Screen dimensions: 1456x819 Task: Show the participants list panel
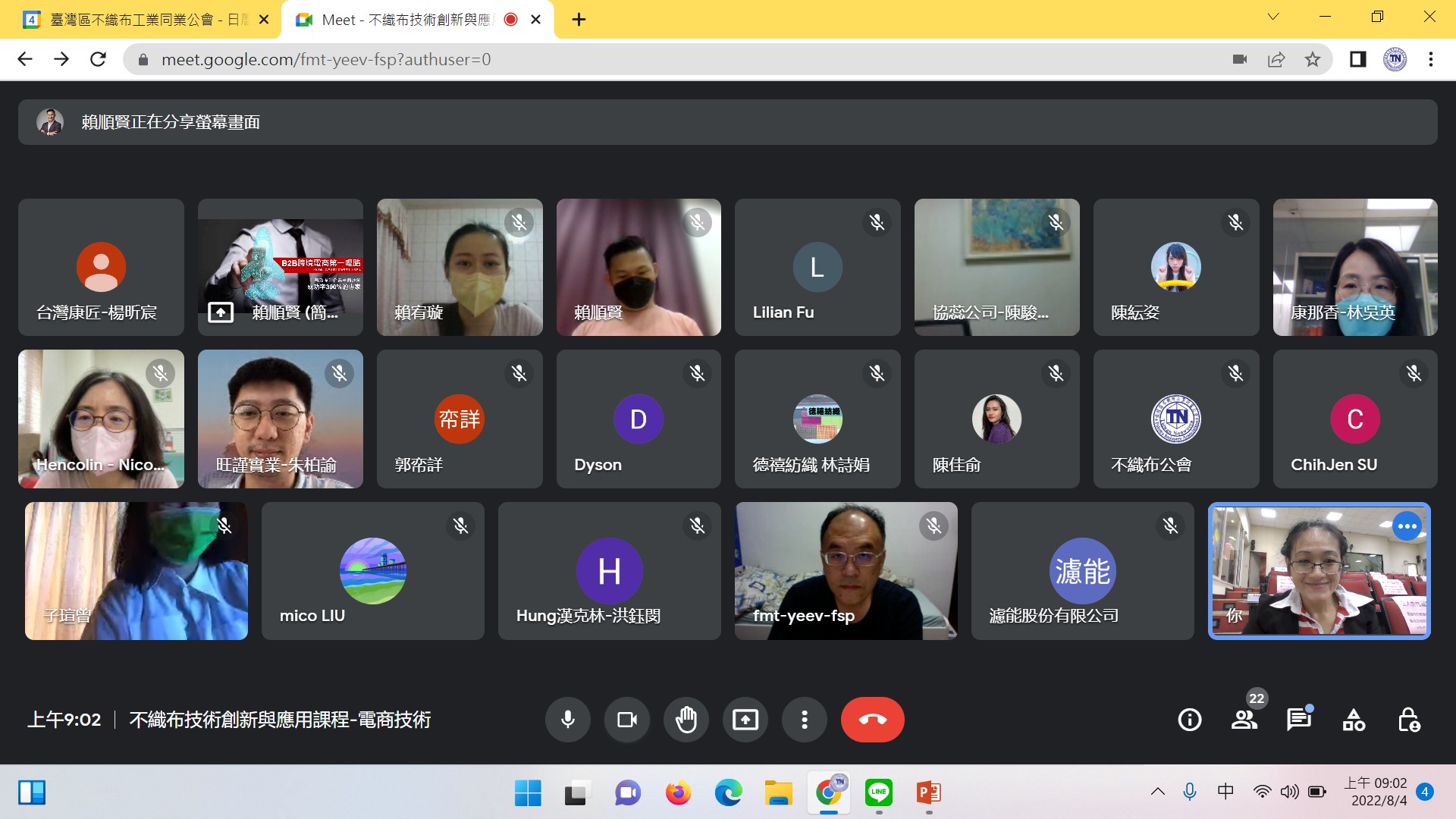[1244, 719]
